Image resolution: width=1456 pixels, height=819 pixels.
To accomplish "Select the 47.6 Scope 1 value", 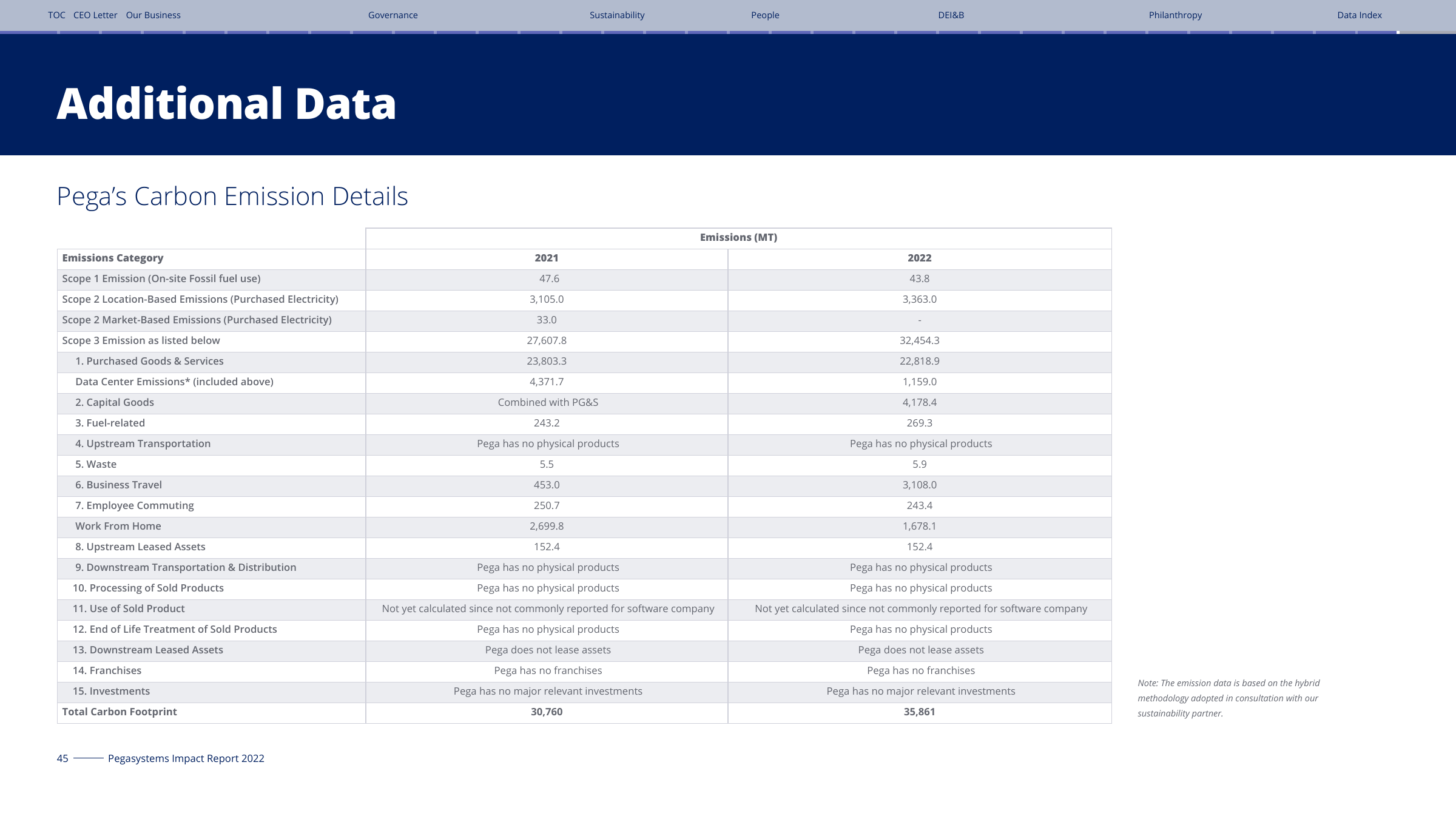I will tap(549, 278).
